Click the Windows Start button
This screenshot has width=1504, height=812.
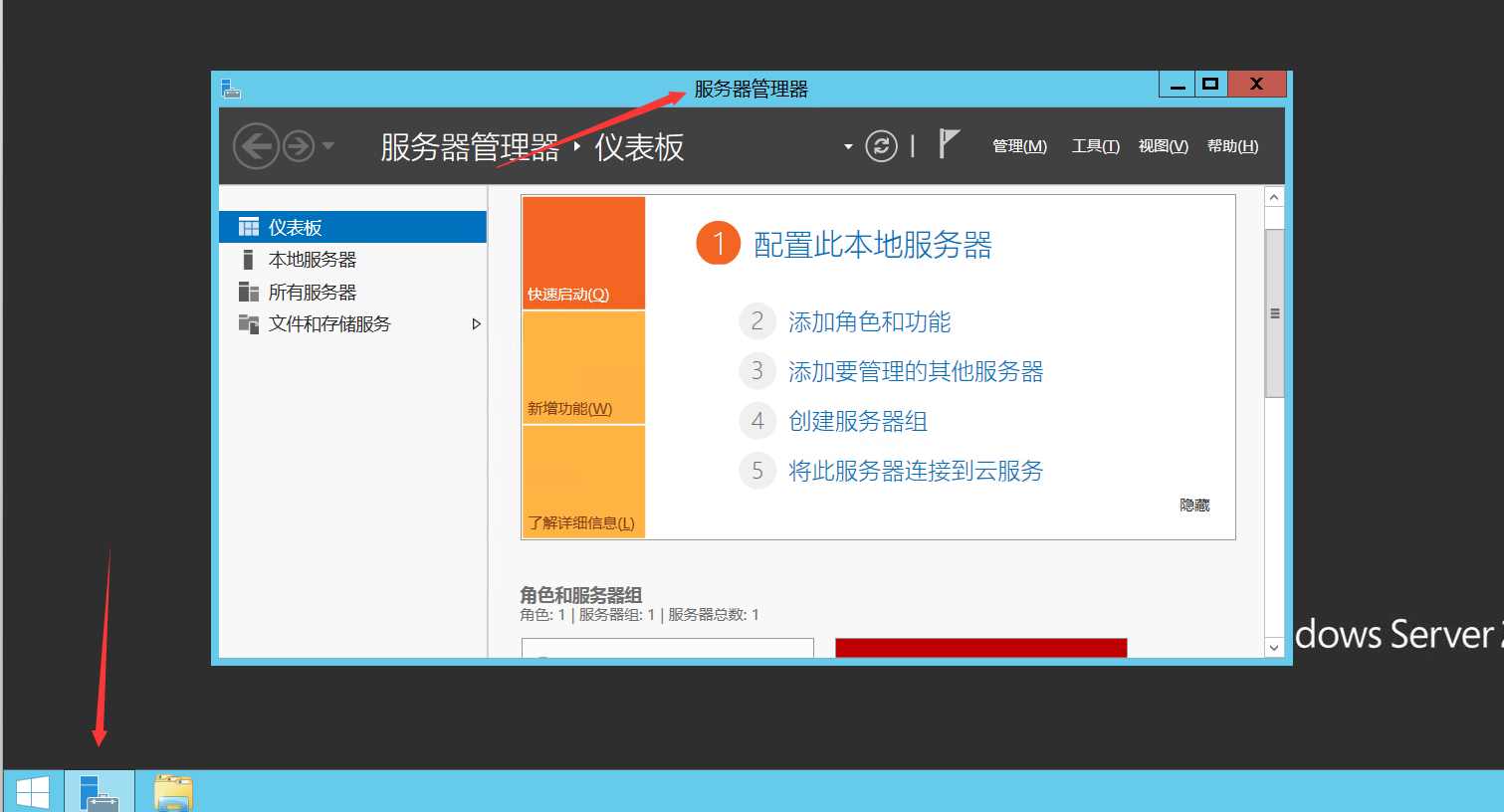point(35,789)
